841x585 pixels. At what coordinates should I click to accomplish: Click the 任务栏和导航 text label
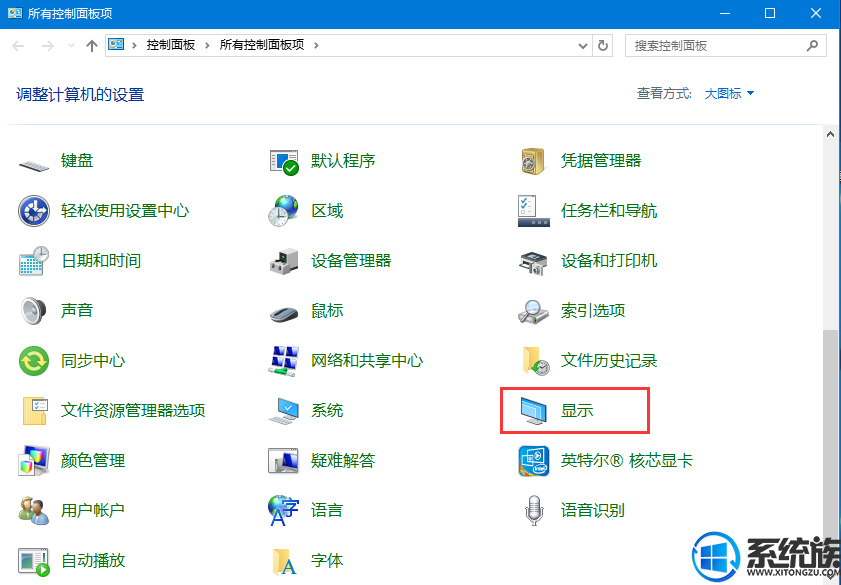[x=609, y=211]
